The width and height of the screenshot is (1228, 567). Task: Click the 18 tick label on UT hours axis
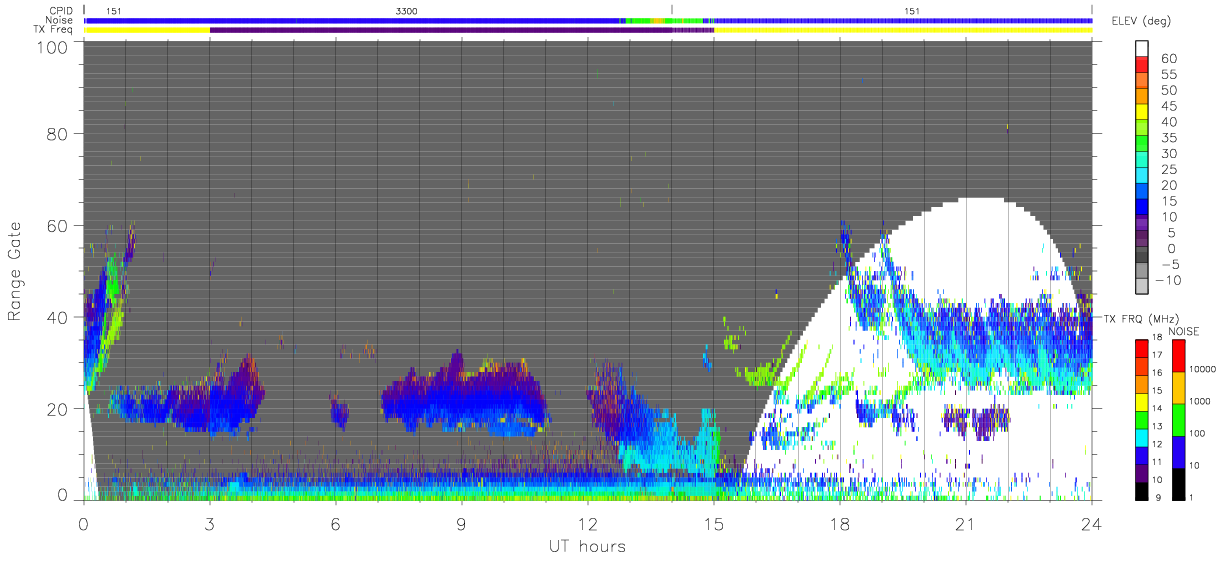839,523
